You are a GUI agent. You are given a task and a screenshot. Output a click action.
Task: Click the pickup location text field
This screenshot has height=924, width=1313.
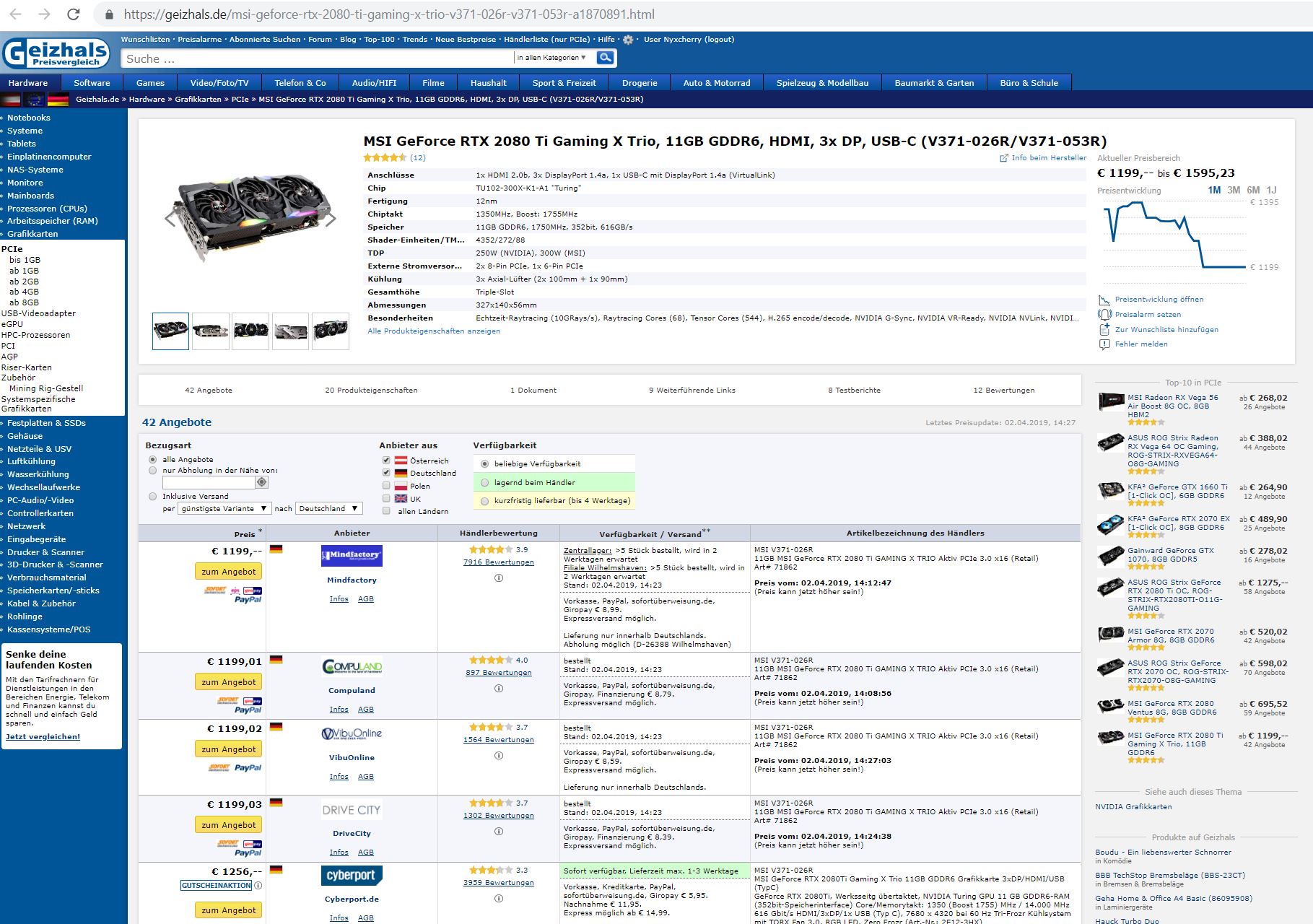tap(209, 482)
